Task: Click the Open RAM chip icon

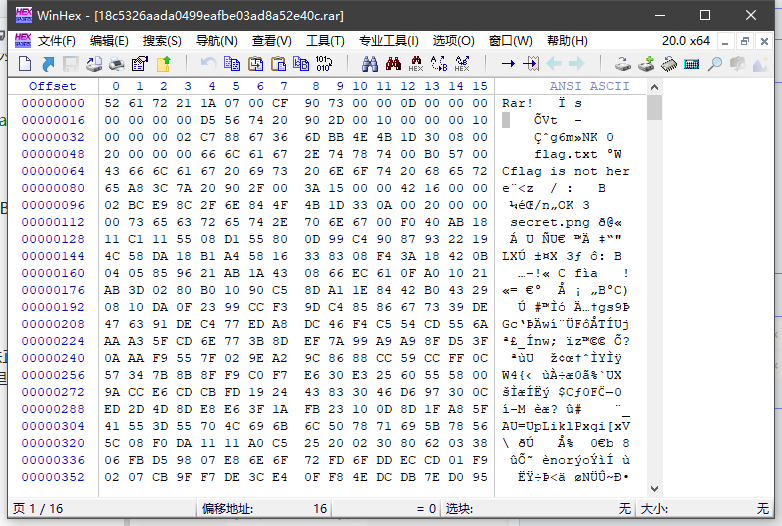Action: point(669,64)
